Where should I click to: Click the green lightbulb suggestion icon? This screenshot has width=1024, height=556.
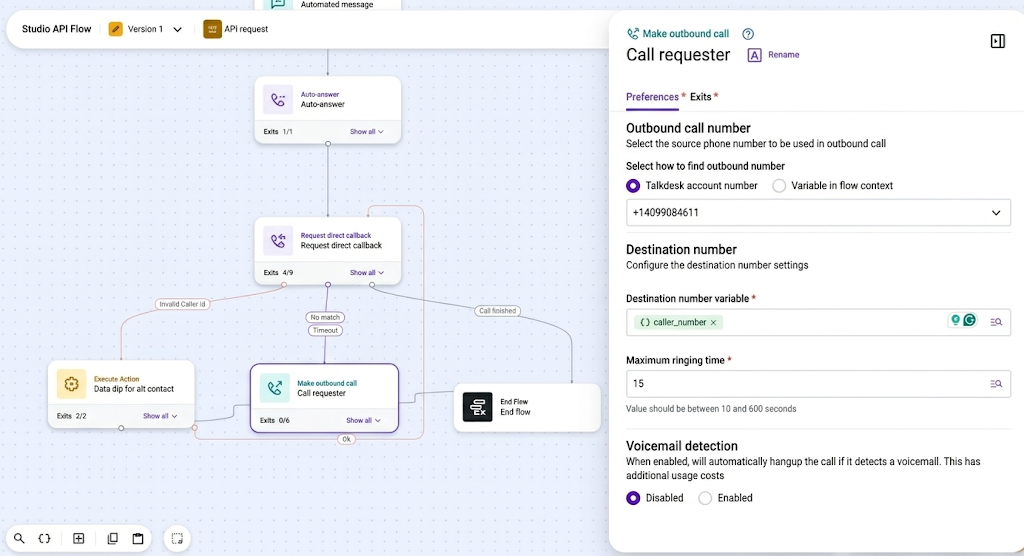click(955, 320)
